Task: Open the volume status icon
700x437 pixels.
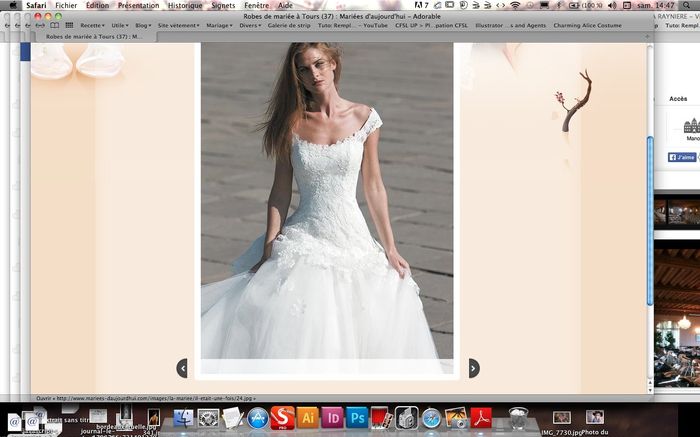Action: click(x=612, y=5)
